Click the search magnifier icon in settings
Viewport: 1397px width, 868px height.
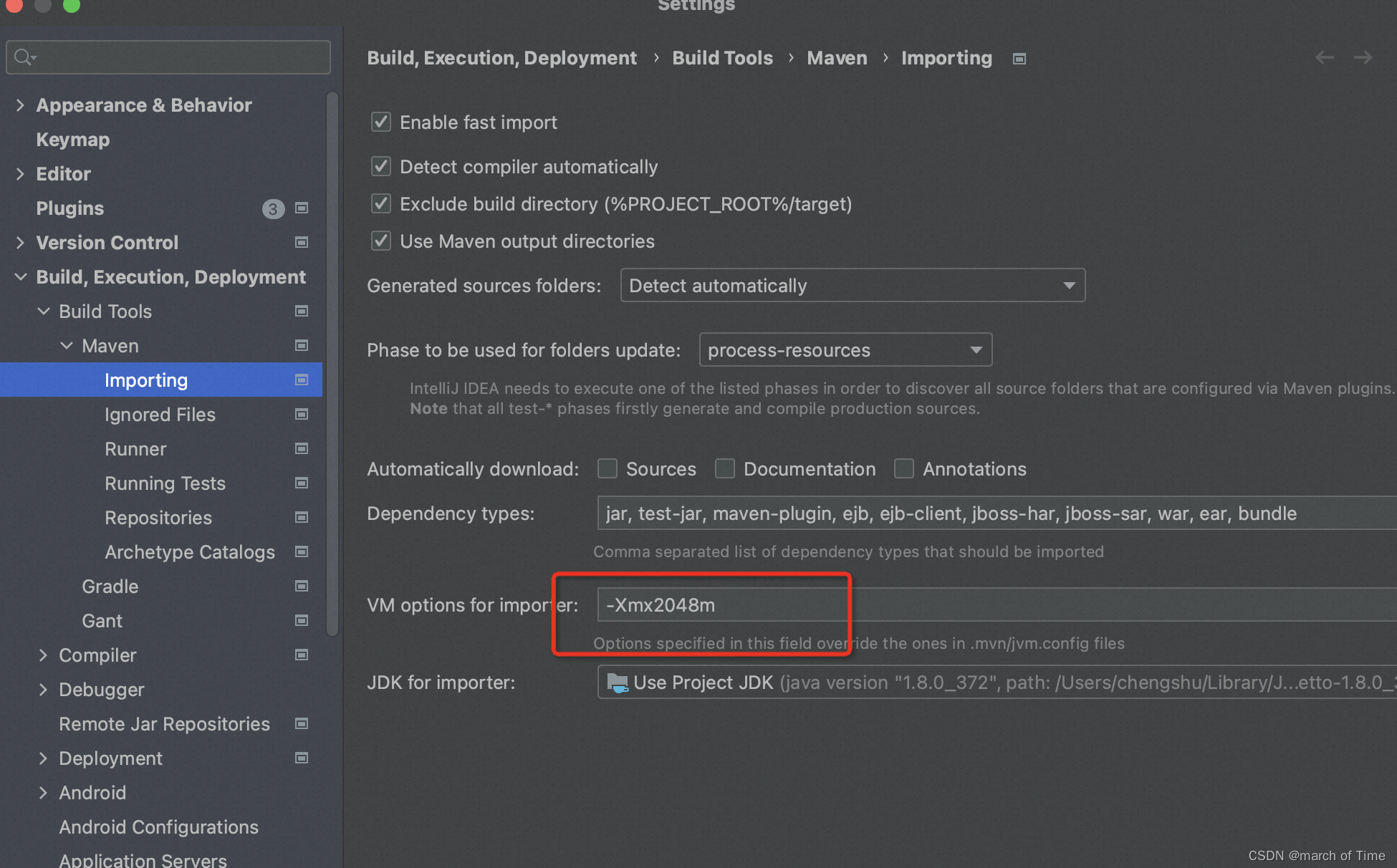tap(24, 57)
